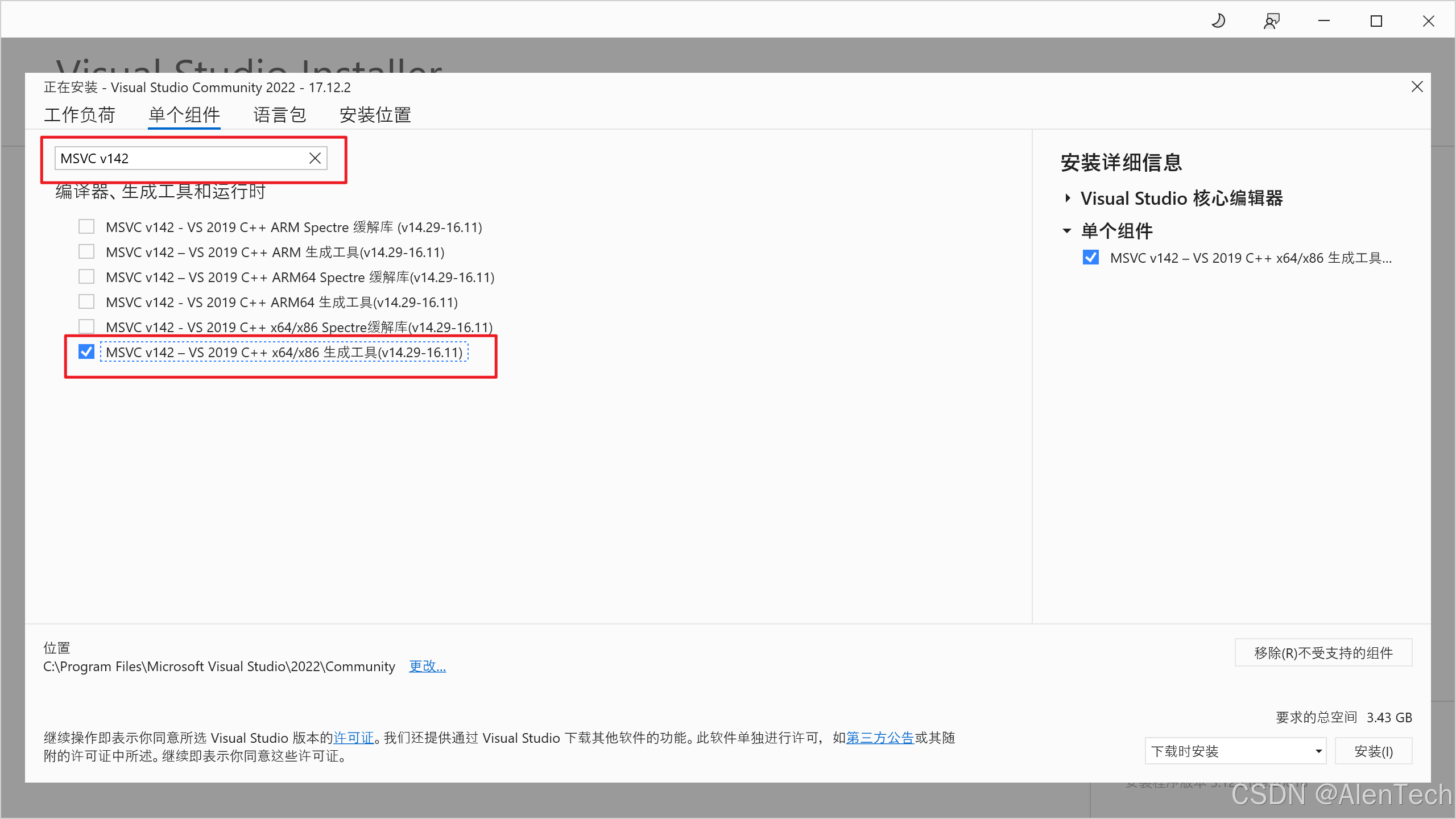Click the Install button
The height and width of the screenshot is (819, 1456).
click(x=1373, y=751)
